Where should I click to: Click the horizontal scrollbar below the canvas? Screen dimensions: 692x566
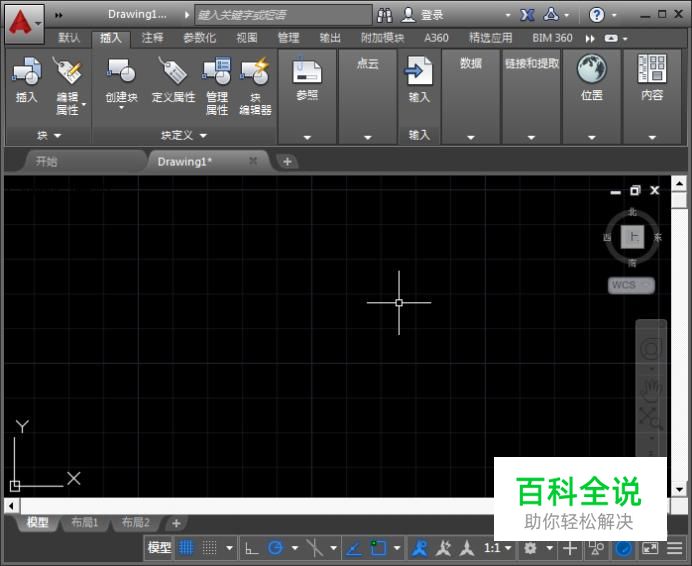pyautogui.click(x=250, y=506)
